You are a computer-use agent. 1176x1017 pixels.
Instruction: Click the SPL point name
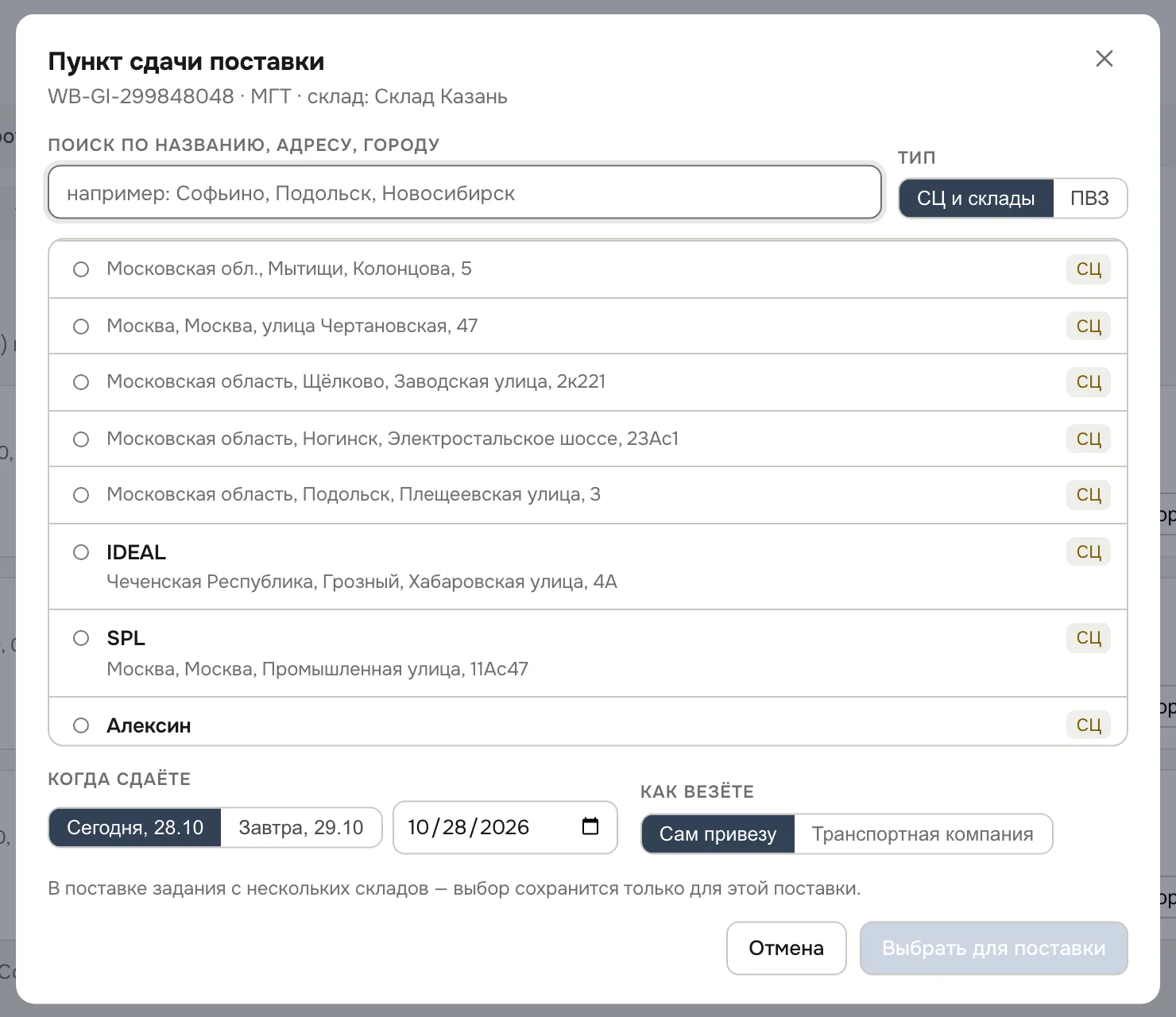pyautogui.click(x=126, y=638)
